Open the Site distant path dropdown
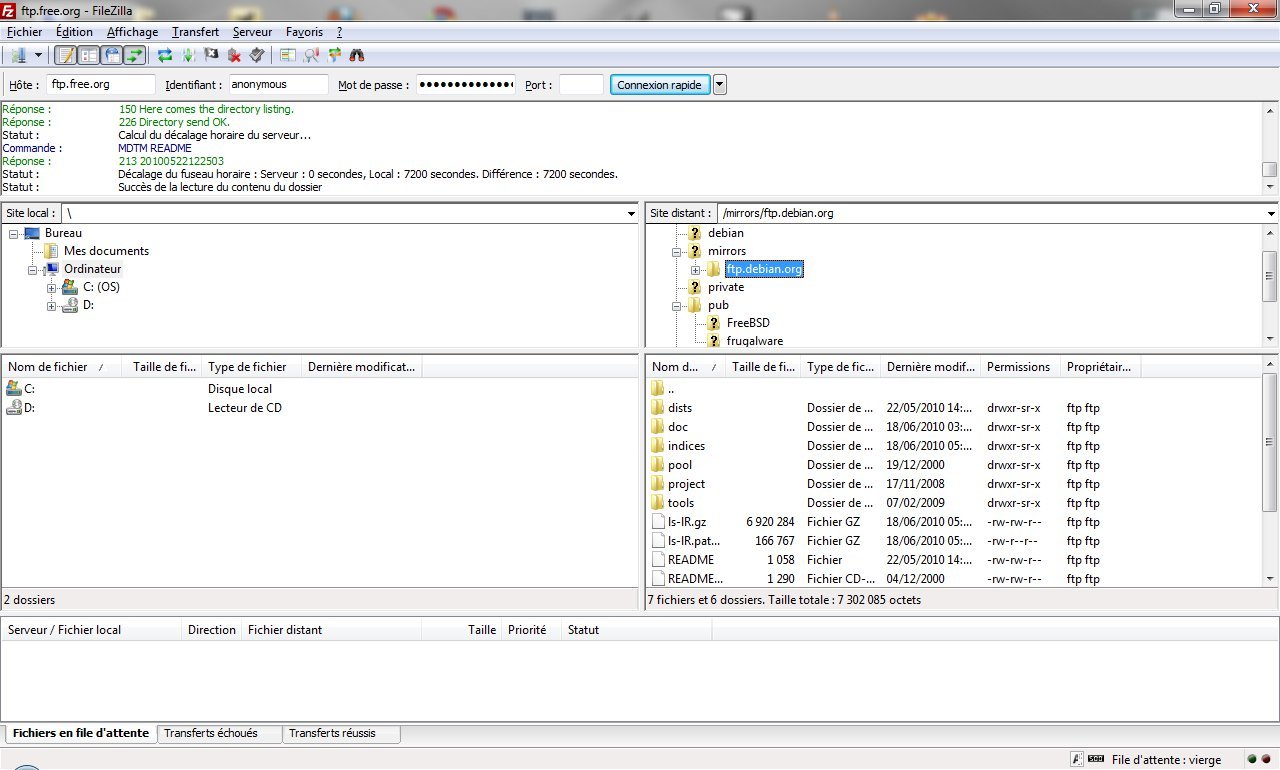The height and width of the screenshot is (770, 1280). click(1271, 214)
